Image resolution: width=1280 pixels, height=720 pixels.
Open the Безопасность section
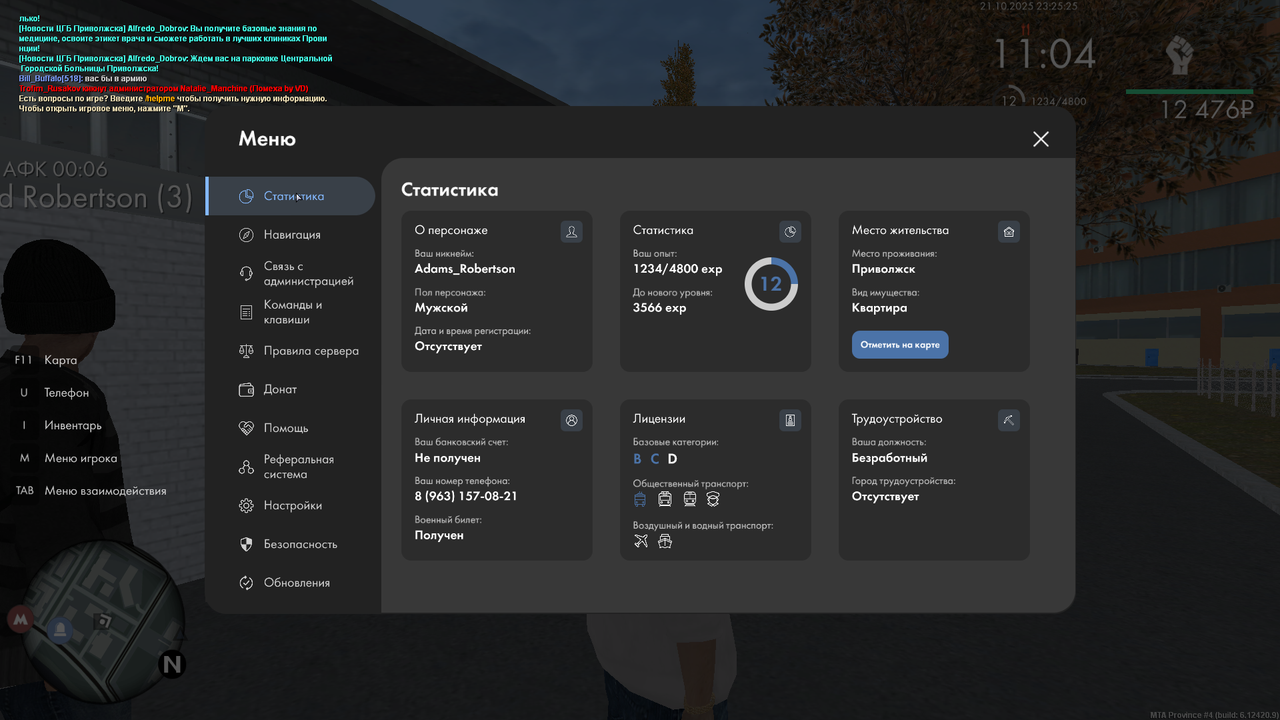(x=290, y=544)
